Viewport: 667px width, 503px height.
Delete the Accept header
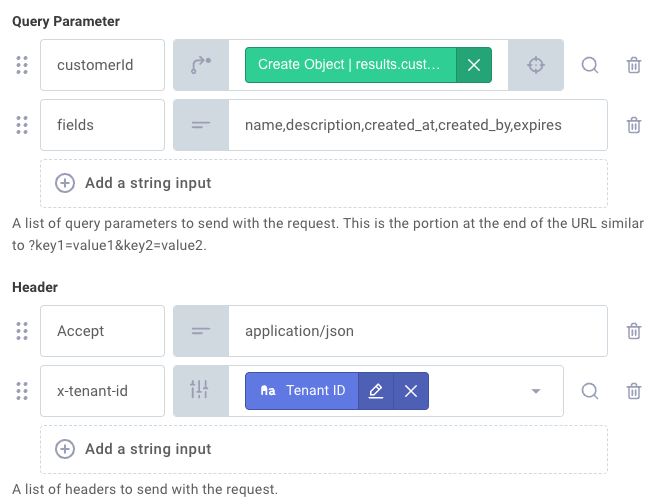(x=634, y=331)
